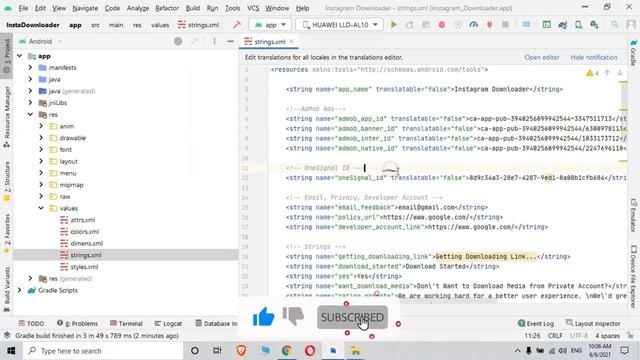Open Brave browser from taskbar

point(241,351)
